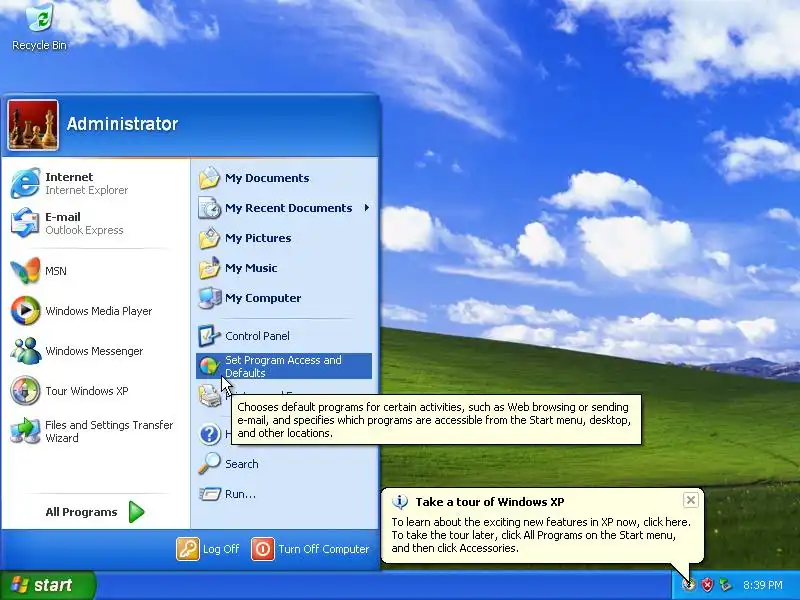The width and height of the screenshot is (800, 600).
Task: Open the Run... dialog icon
Action: pyautogui.click(x=209, y=494)
